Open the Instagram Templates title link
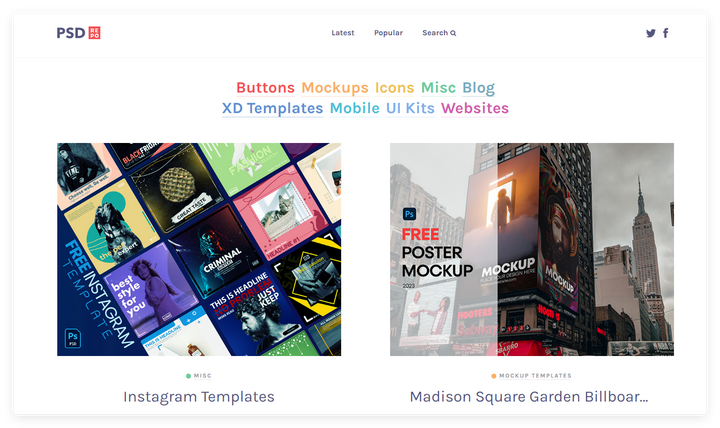Screen dimensions: 720x428 (x=199, y=397)
